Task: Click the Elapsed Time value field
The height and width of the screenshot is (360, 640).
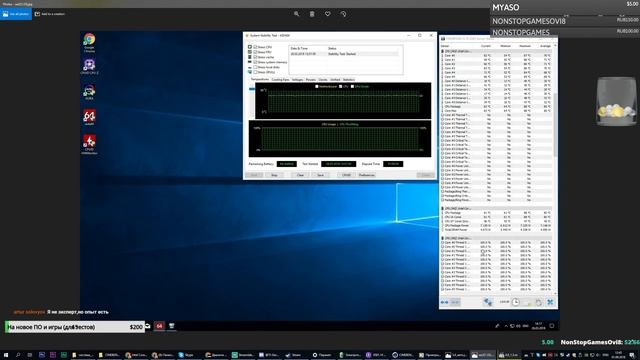Action: (x=393, y=164)
